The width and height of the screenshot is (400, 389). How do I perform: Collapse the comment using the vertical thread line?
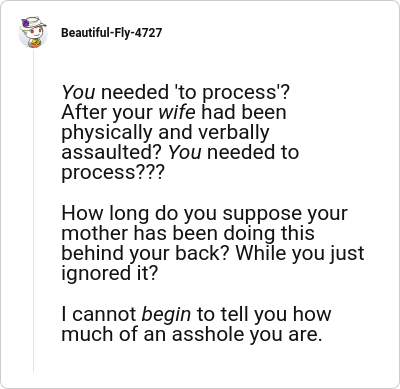(33, 211)
